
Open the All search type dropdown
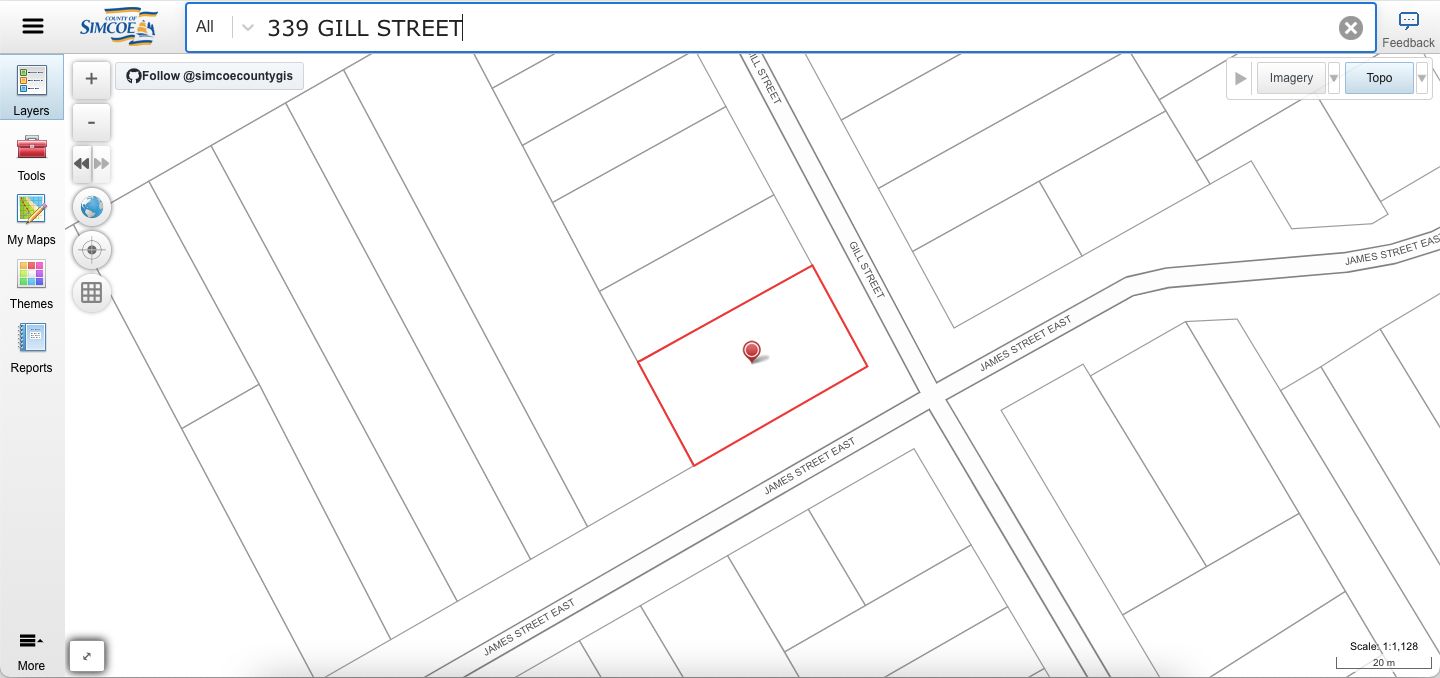pyautogui.click(x=225, y=27)
